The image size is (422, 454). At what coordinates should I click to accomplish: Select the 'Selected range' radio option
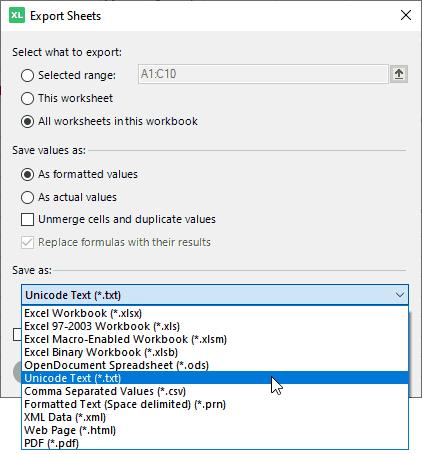click(27, 75)
